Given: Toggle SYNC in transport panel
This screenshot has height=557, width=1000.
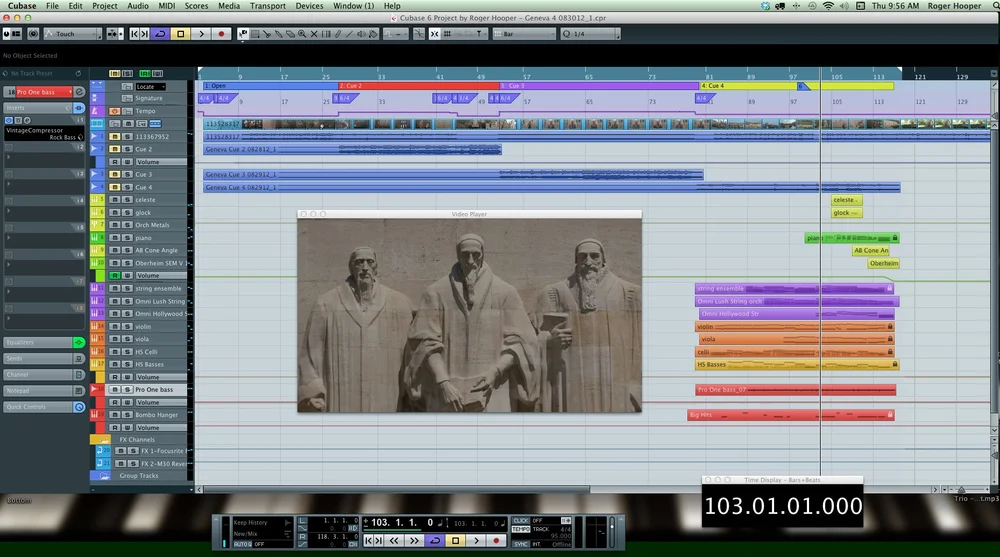Looking at the screenshot, I should tap(521, 544).
